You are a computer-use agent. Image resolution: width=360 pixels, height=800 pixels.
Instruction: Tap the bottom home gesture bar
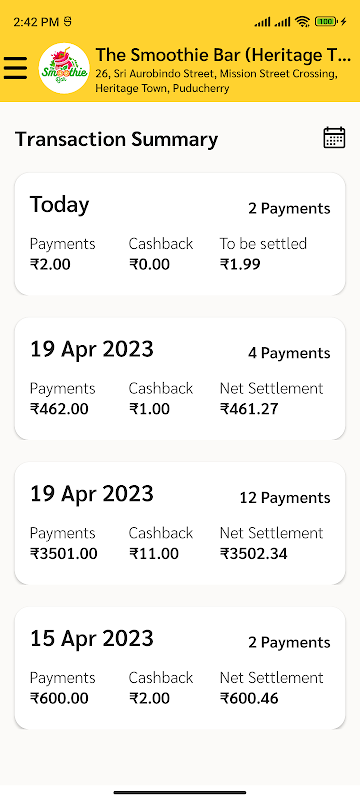click(180, 792)
